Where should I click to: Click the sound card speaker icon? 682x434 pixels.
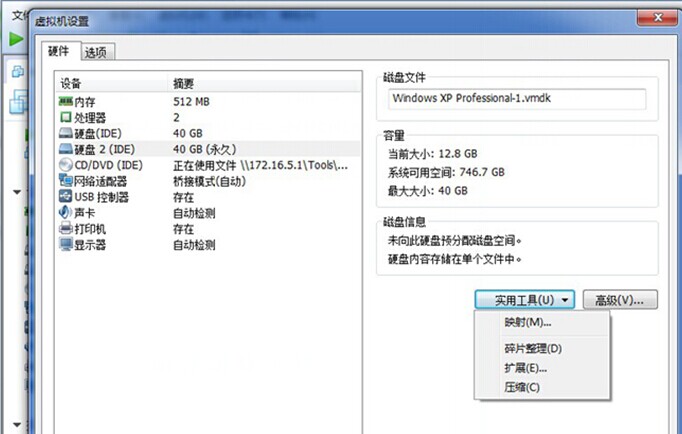[x=65, y=212]
